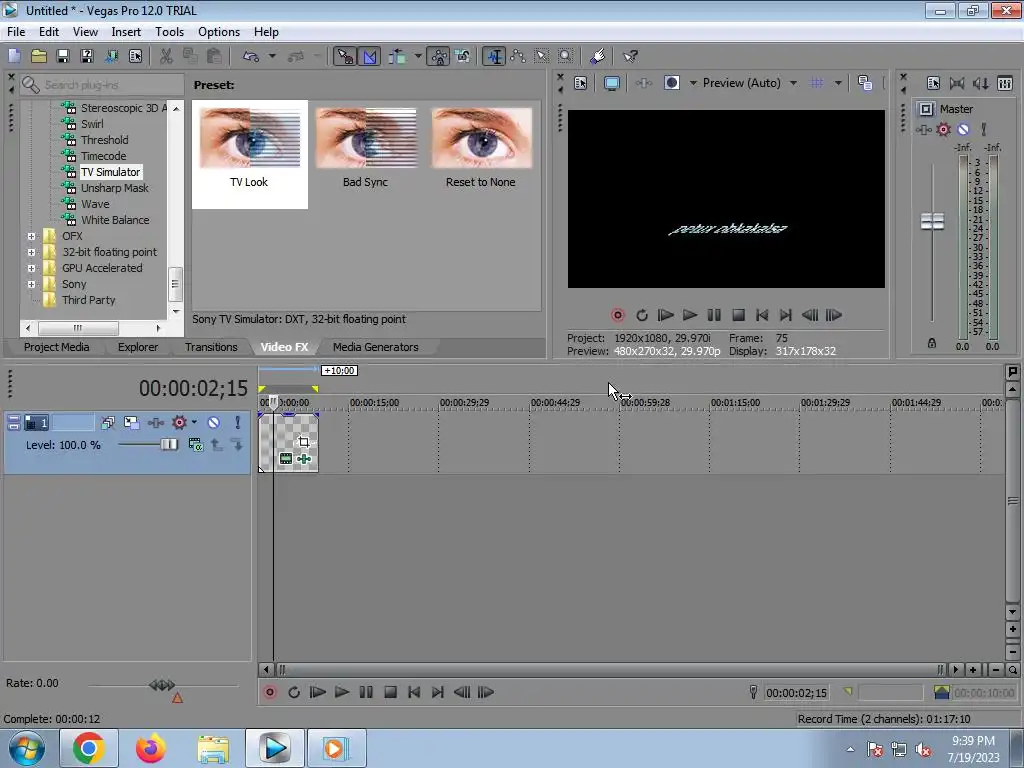Image resolution: width=1024 pixels, height=768 pixels.
Task: Open the Track FX gear on track 1
Action: click(x=180, y=423)
